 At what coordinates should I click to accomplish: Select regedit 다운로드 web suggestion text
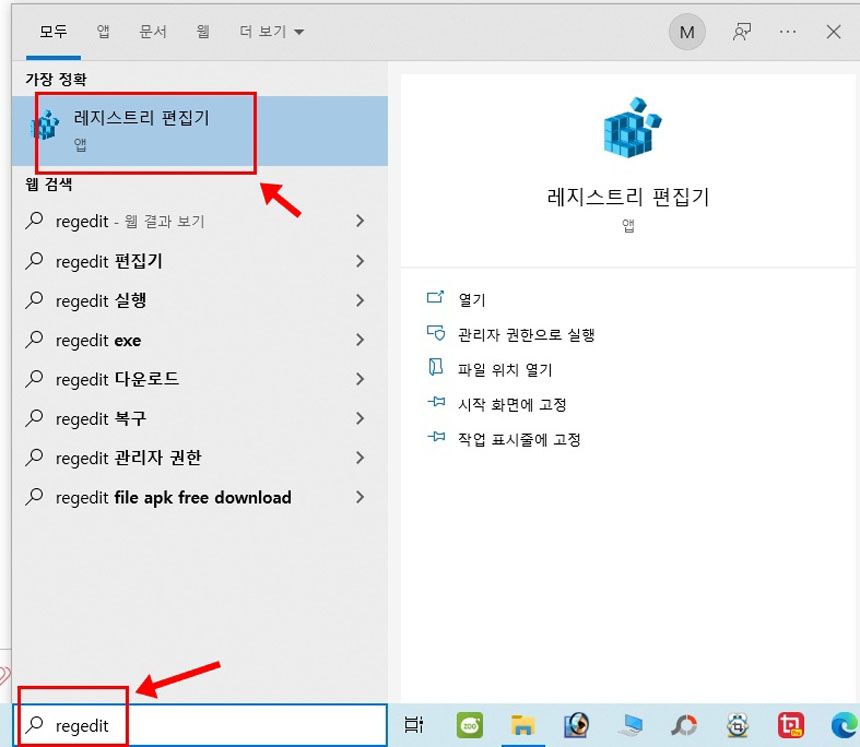(x=117, y=379)
